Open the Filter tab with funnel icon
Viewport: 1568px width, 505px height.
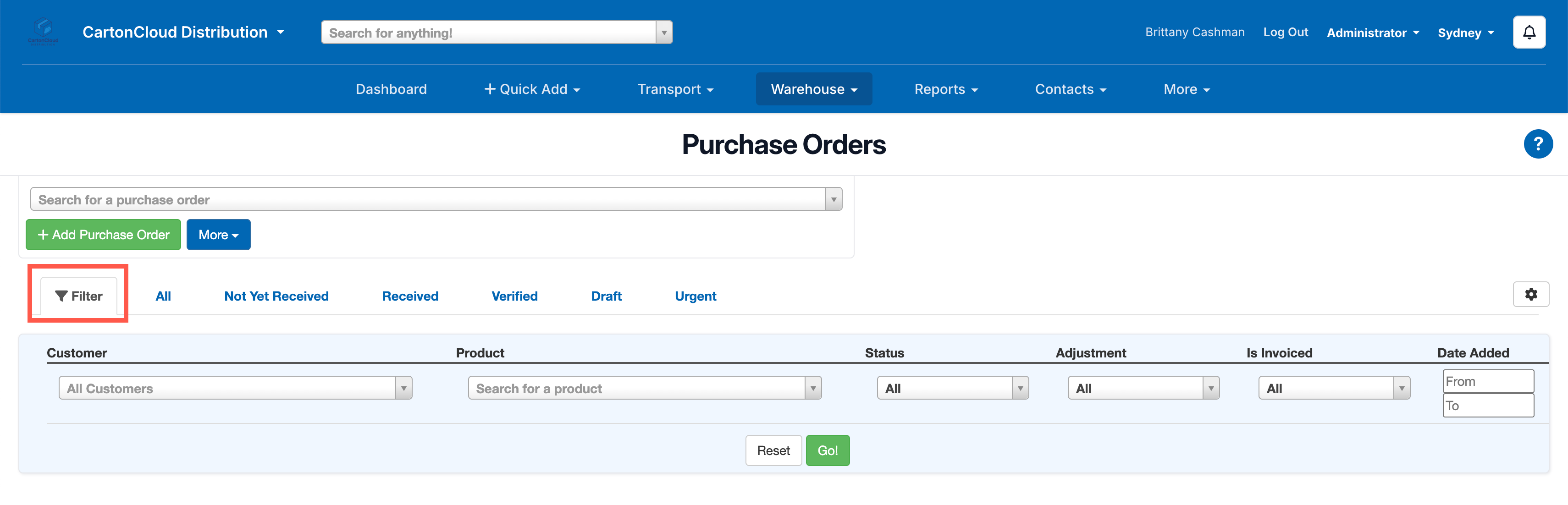coord(78,296)
